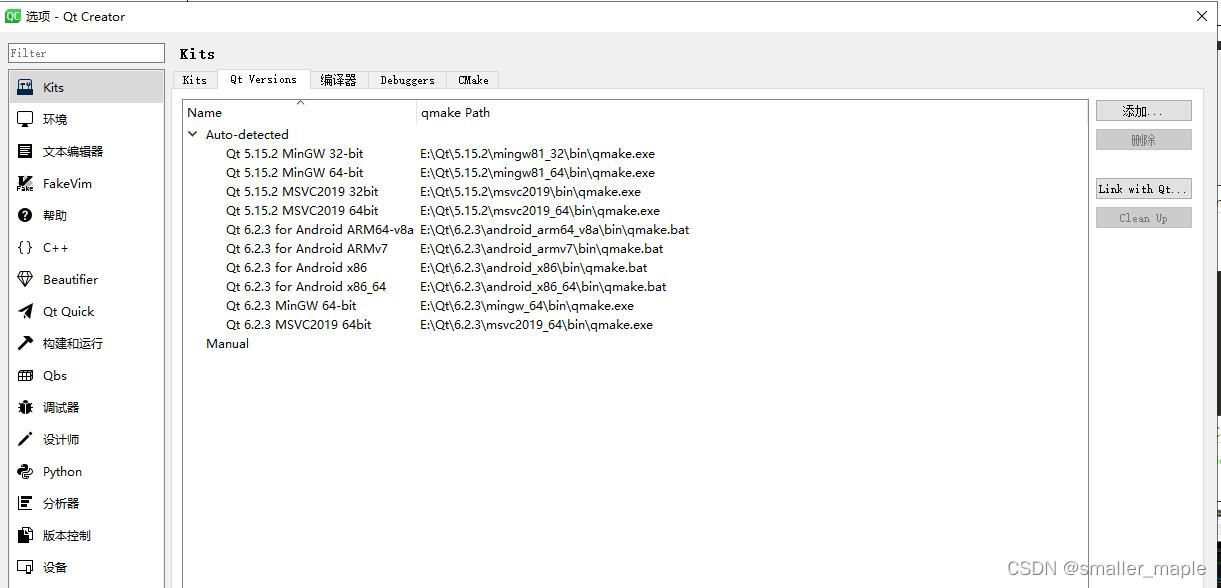The width and height of the screenshot is (1221, 588).
Task: Open the 帮助 question mark icon
Action: (25, 215)
